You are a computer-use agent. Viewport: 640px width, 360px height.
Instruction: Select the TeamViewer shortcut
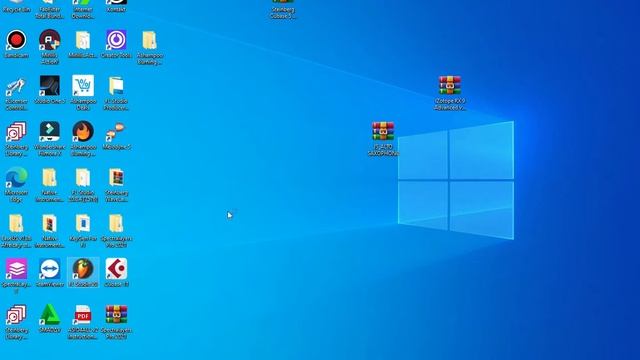(x=50, y=269)
